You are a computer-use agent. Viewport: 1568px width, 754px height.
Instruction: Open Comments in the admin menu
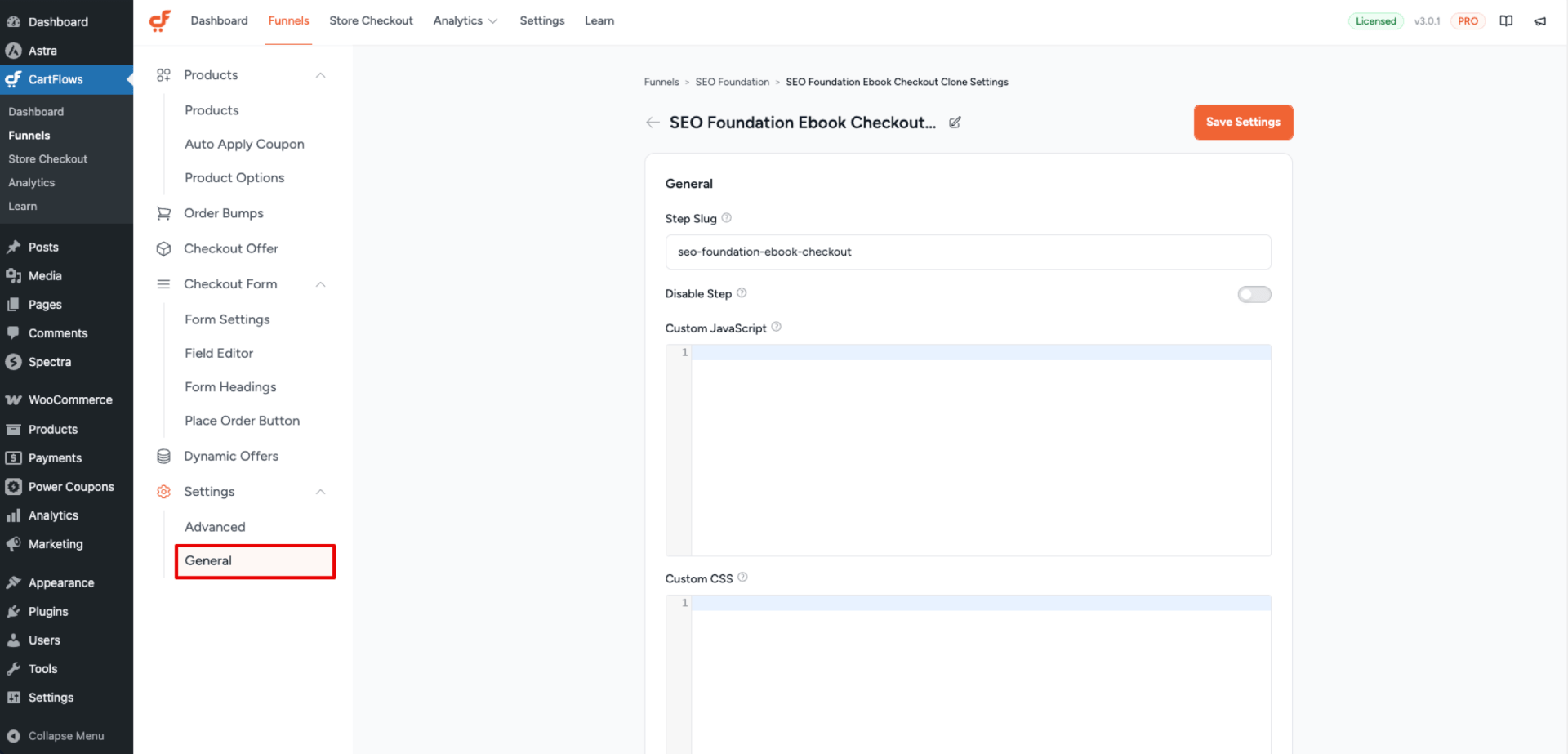pyautogui.click(x=58, y=333)
